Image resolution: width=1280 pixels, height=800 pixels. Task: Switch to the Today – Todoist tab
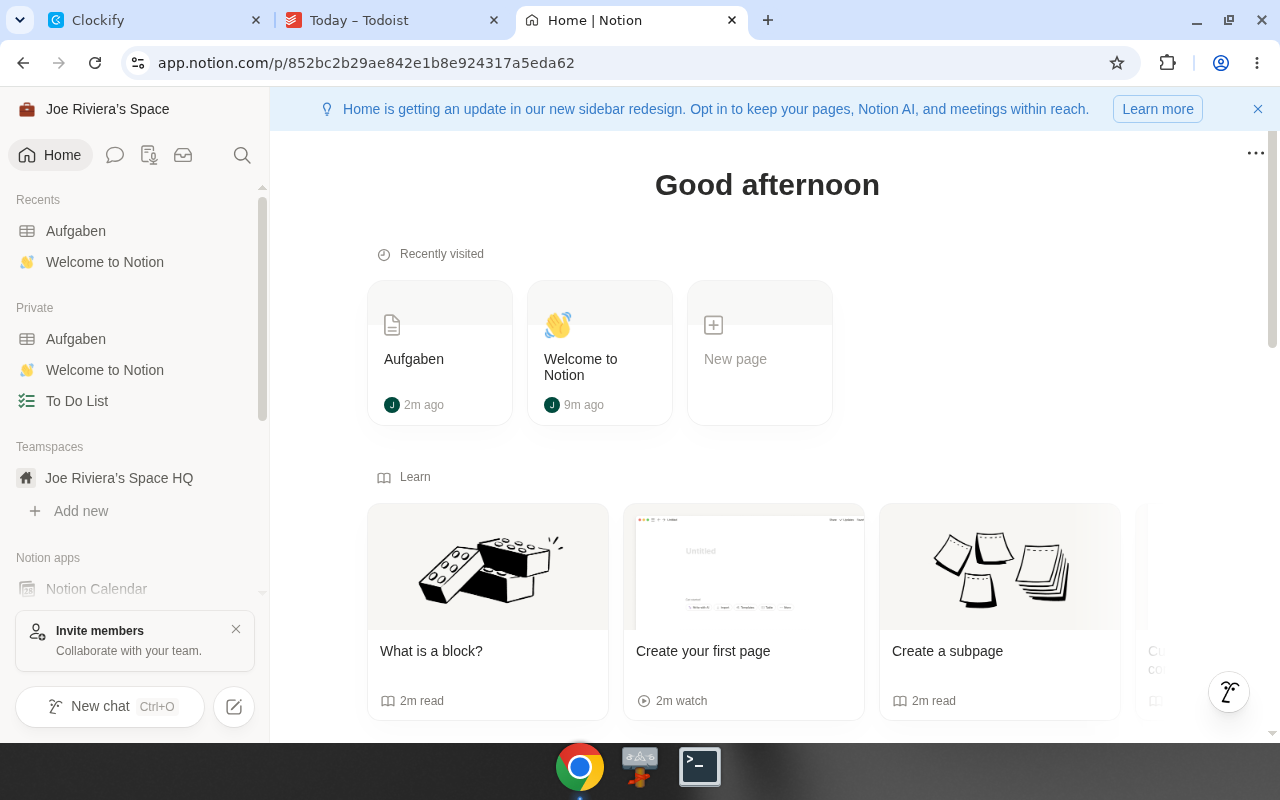click(393, 20)
